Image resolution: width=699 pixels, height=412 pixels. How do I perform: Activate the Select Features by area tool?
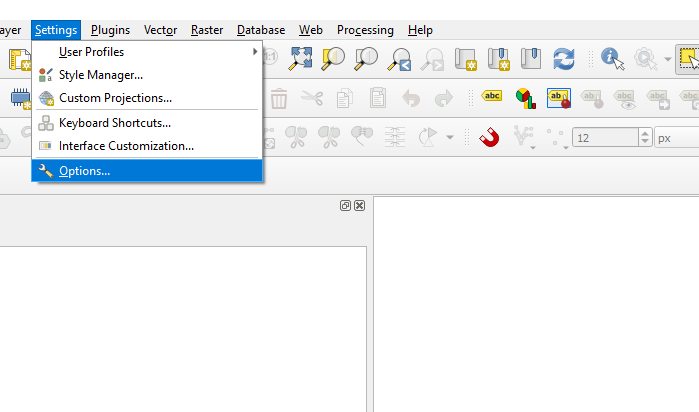688,59
